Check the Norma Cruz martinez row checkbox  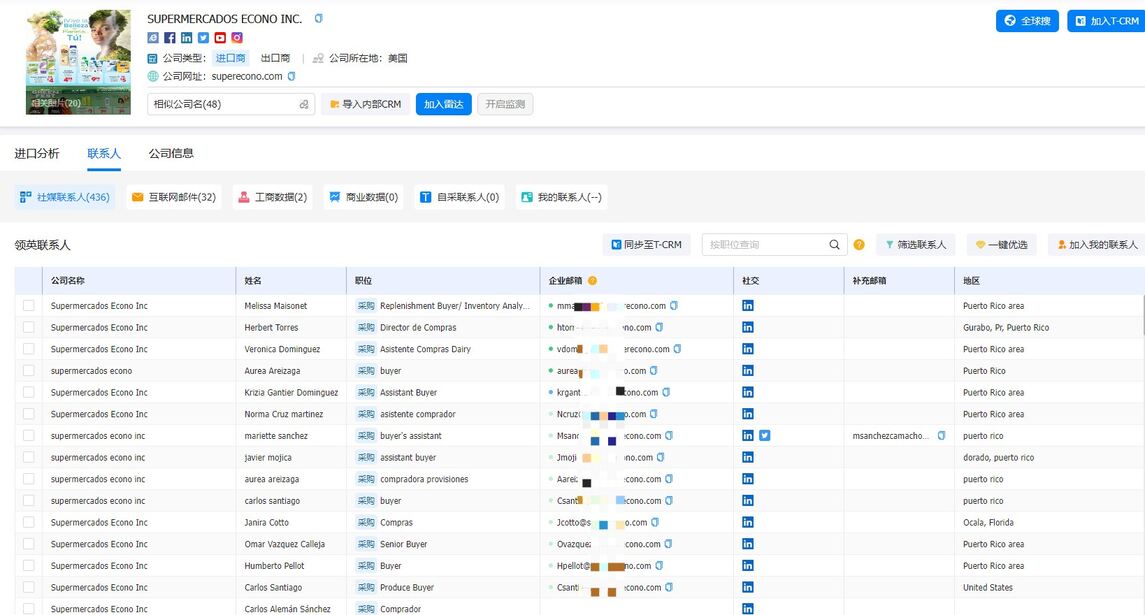pyautogui.click(x=28, y=413)
